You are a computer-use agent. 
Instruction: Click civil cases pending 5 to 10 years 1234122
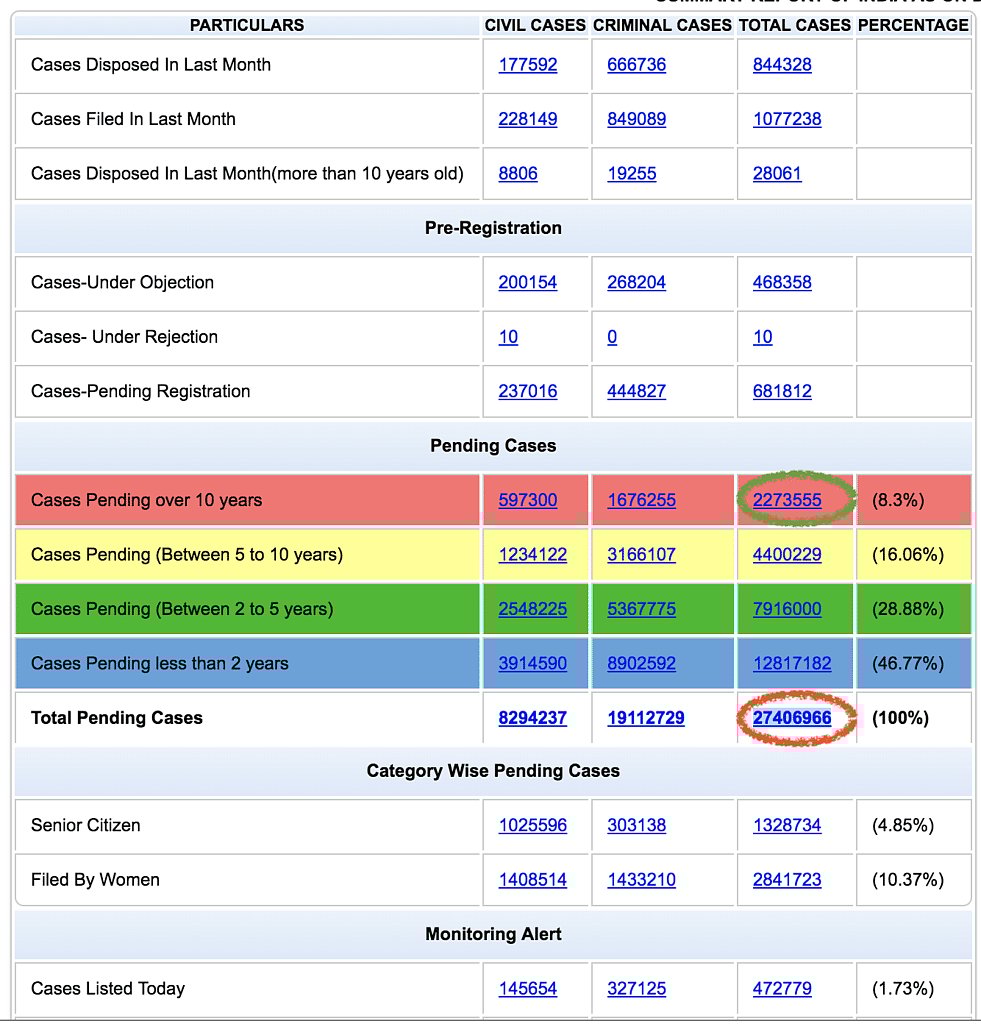coord(533,554)
